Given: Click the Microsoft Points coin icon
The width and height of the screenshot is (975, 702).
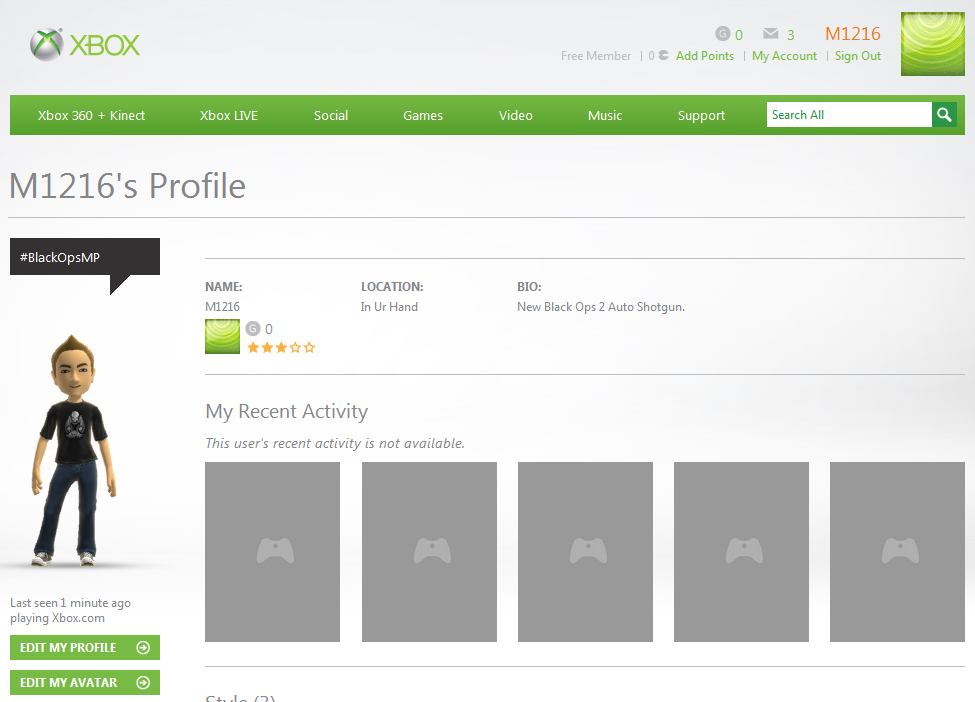Looking at the screenshot, I should 663,55.
